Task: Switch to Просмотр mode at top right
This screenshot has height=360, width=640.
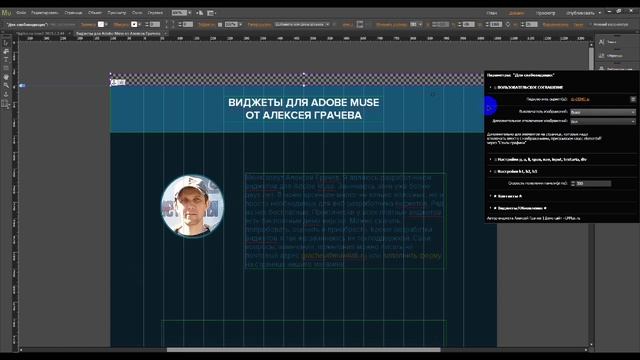Action: coord(545,13)
